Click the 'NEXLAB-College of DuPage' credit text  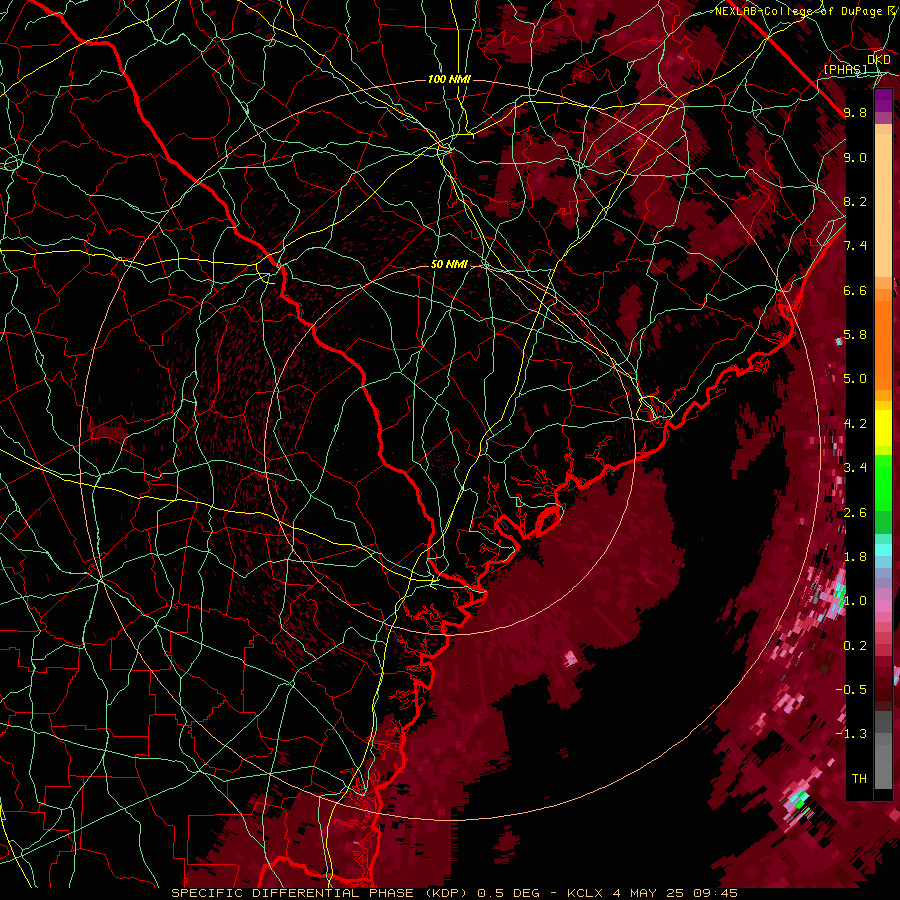tap(800, 11)
